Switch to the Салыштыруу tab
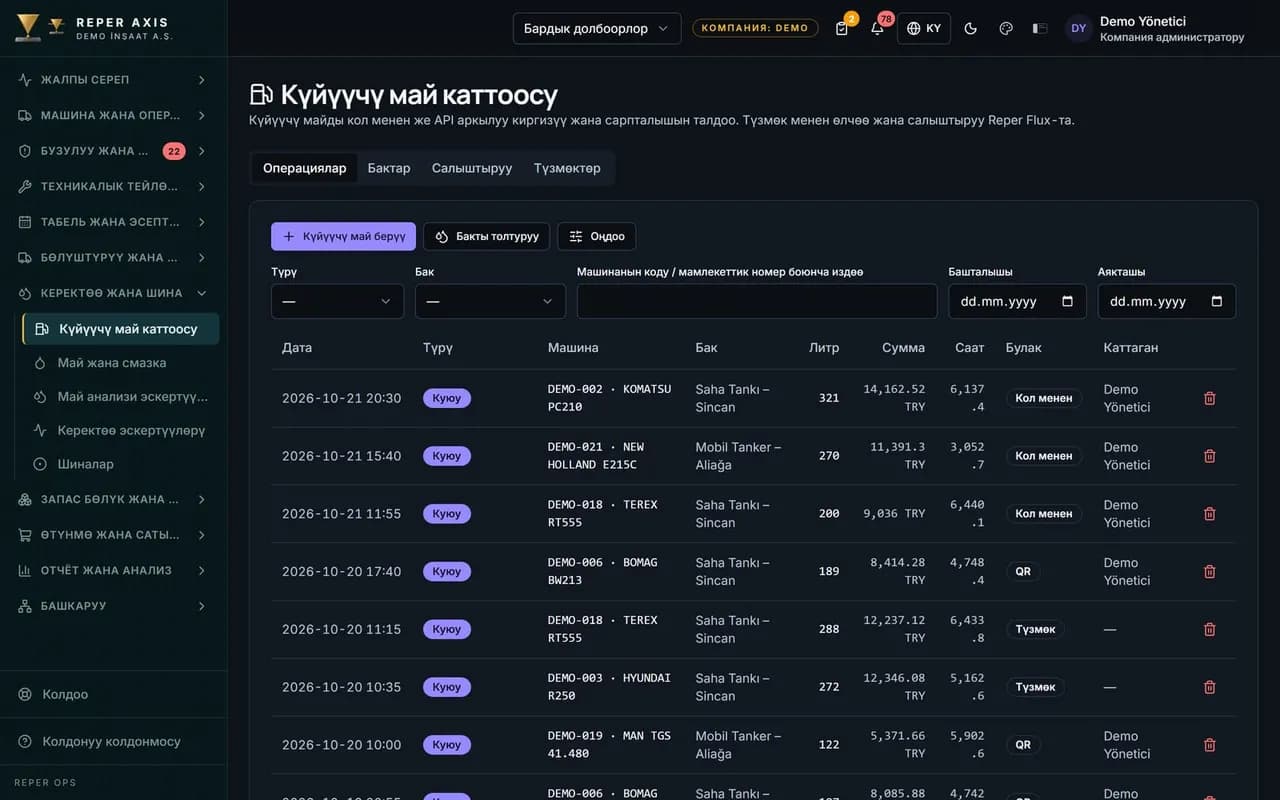 [472, 168]
